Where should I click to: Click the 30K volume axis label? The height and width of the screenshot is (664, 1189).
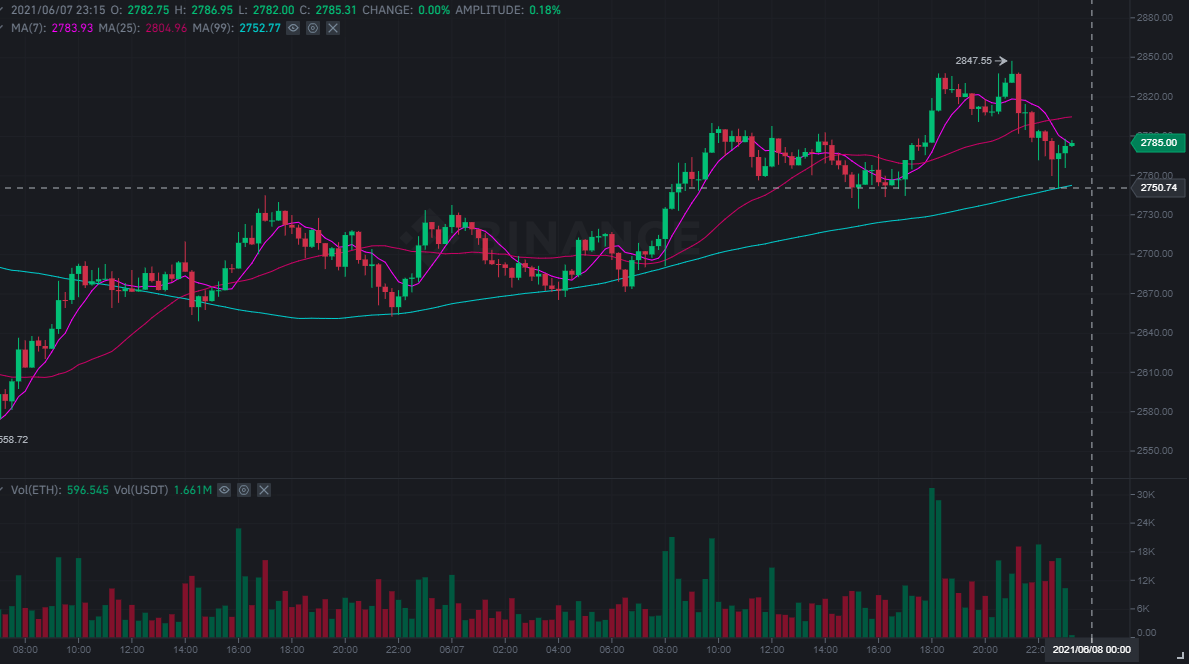tap(1146, 494)
